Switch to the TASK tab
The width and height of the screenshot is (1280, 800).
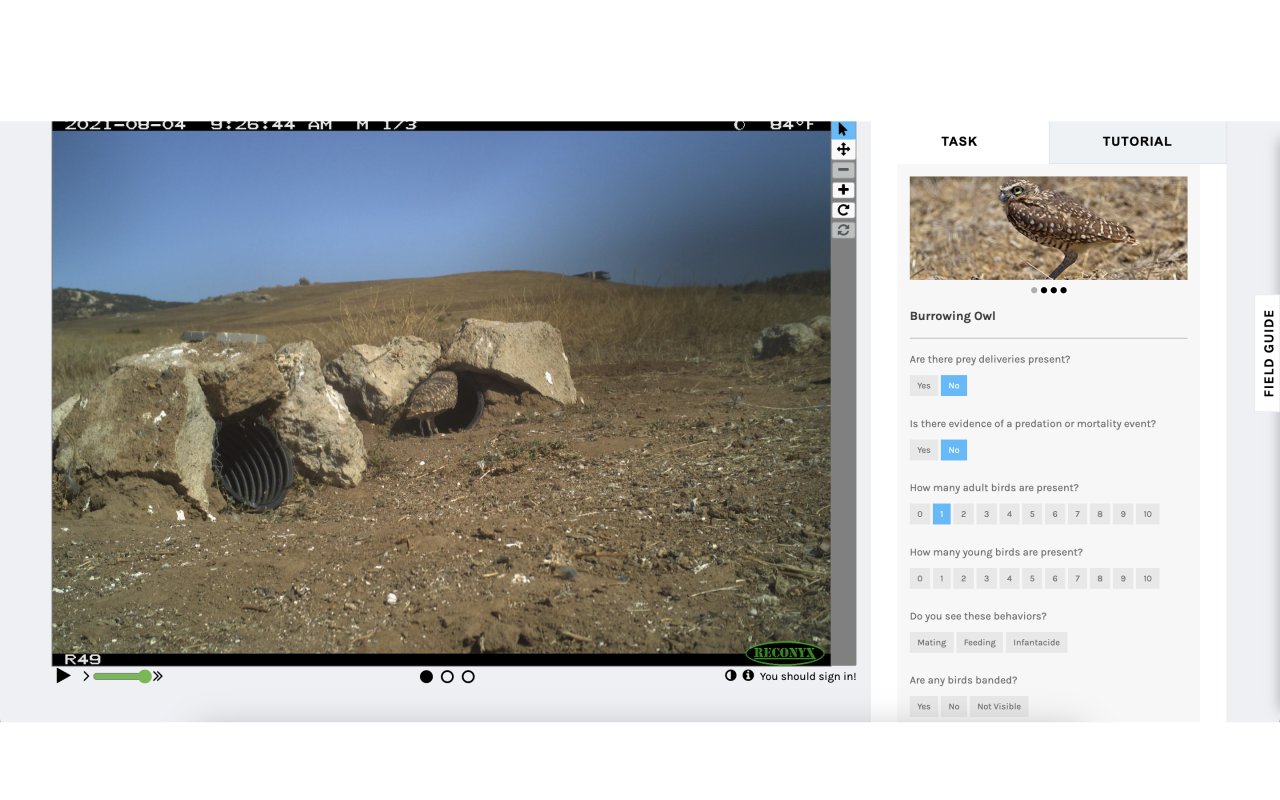[x=959, y=141]
